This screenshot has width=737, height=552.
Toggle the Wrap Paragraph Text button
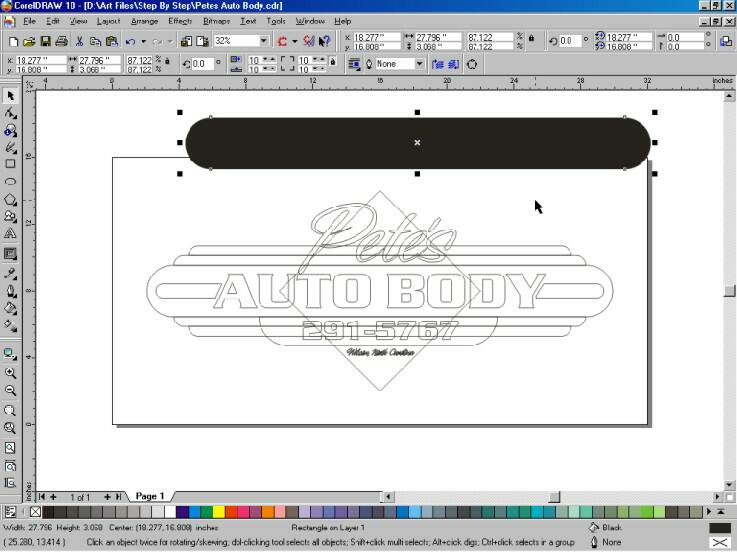coord(354,64)
